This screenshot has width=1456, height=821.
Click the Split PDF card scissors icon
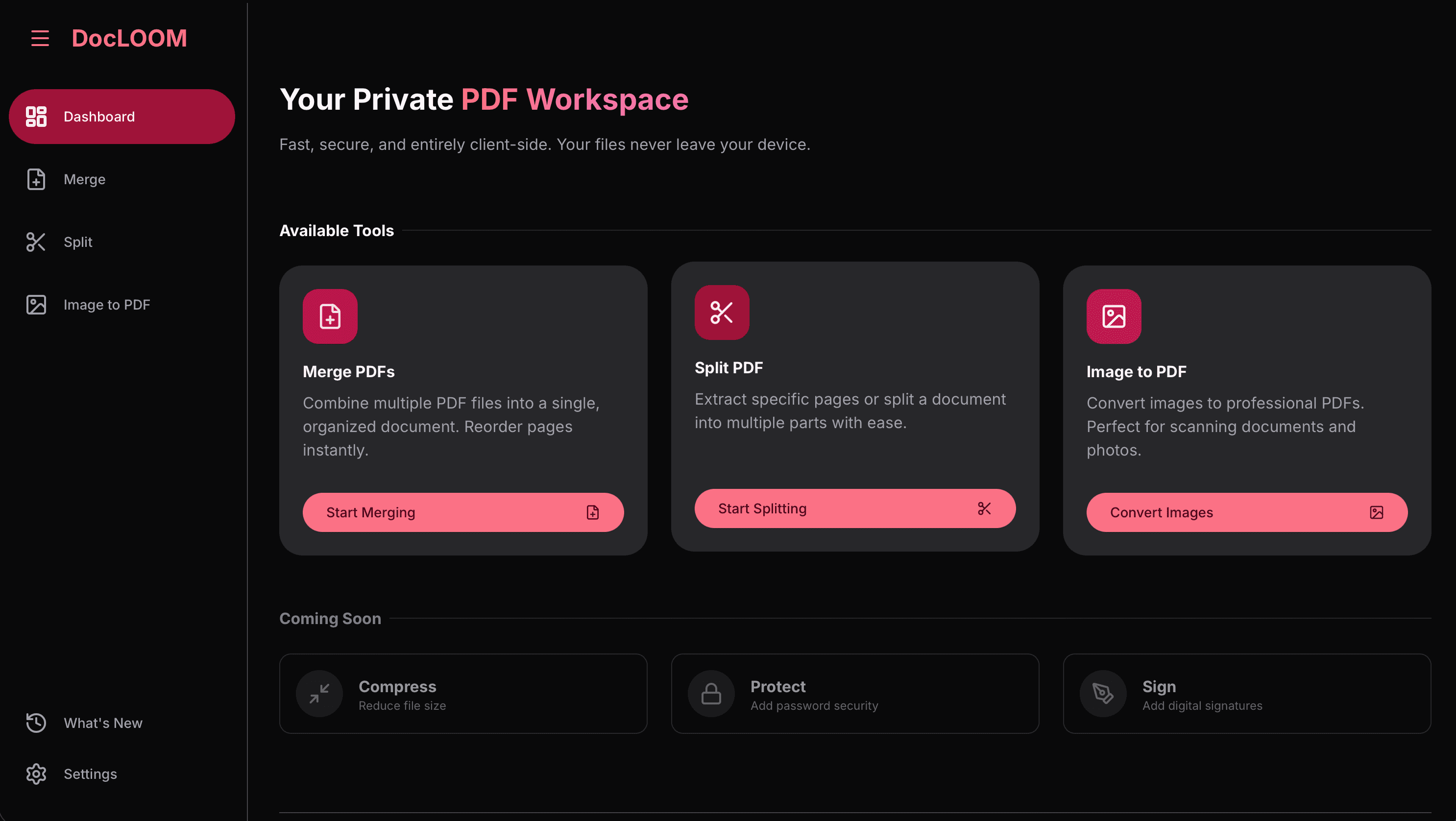tap(721, 313)
